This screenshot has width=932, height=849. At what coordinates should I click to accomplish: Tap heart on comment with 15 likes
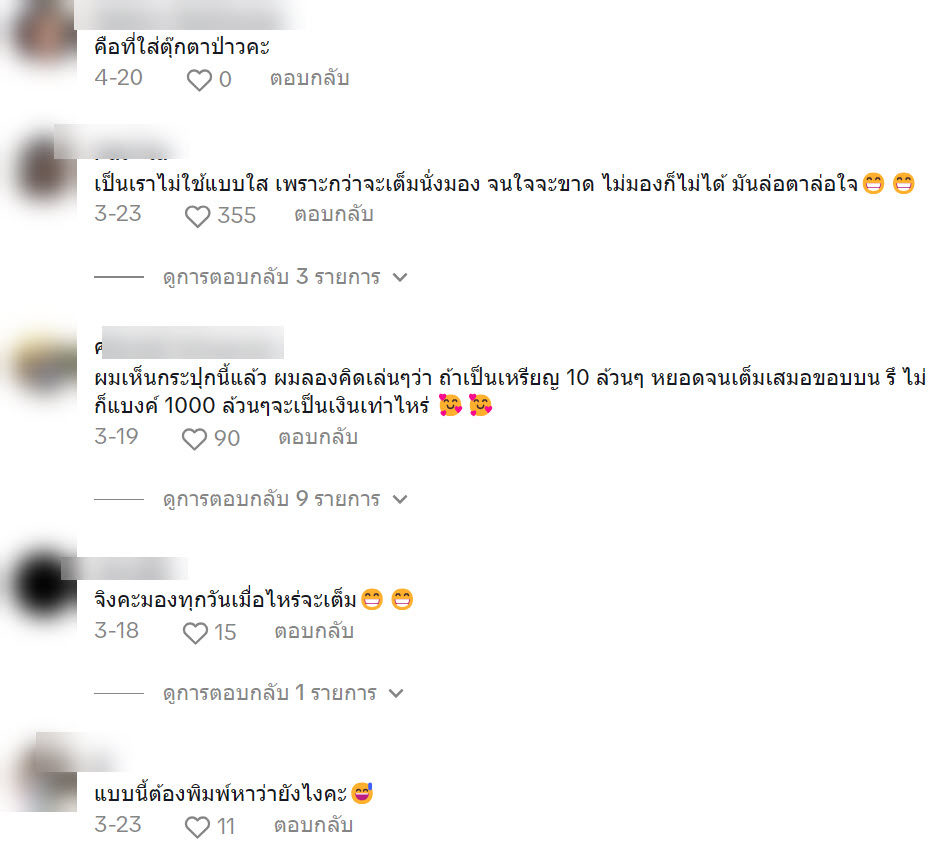(195, 633)
